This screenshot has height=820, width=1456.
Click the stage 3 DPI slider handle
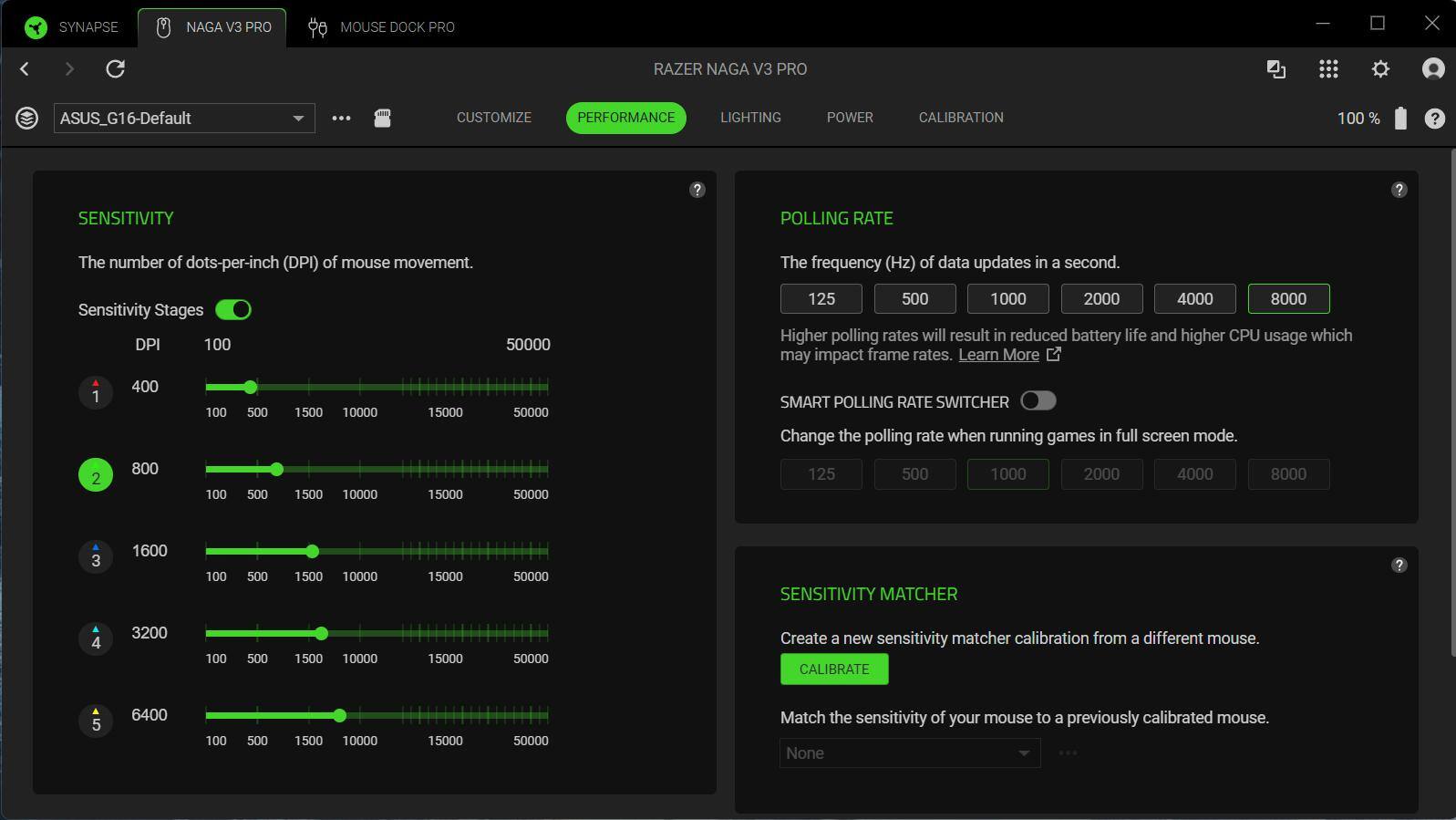(313, 552)
